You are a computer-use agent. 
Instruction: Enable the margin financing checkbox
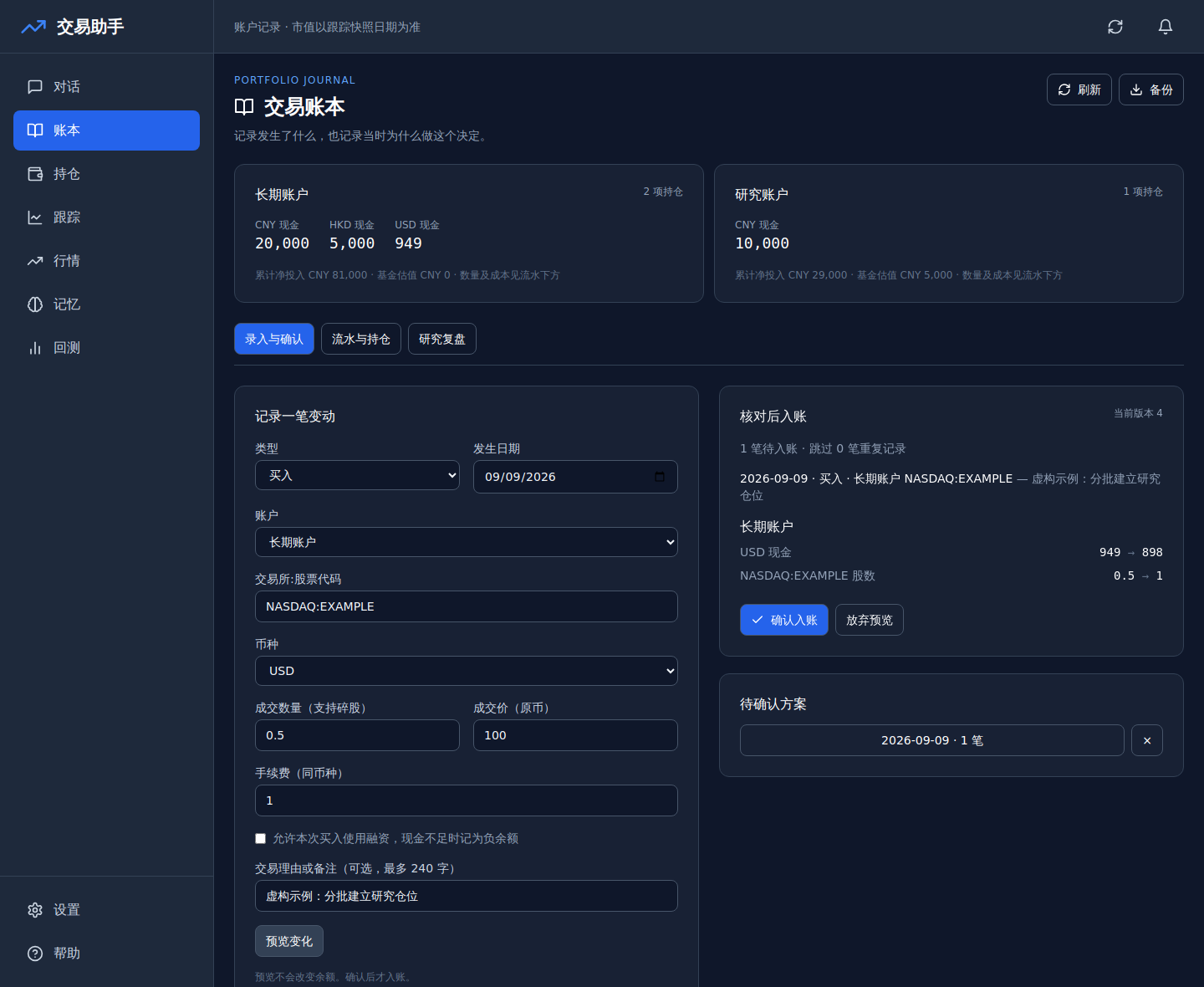coord(261,838)
